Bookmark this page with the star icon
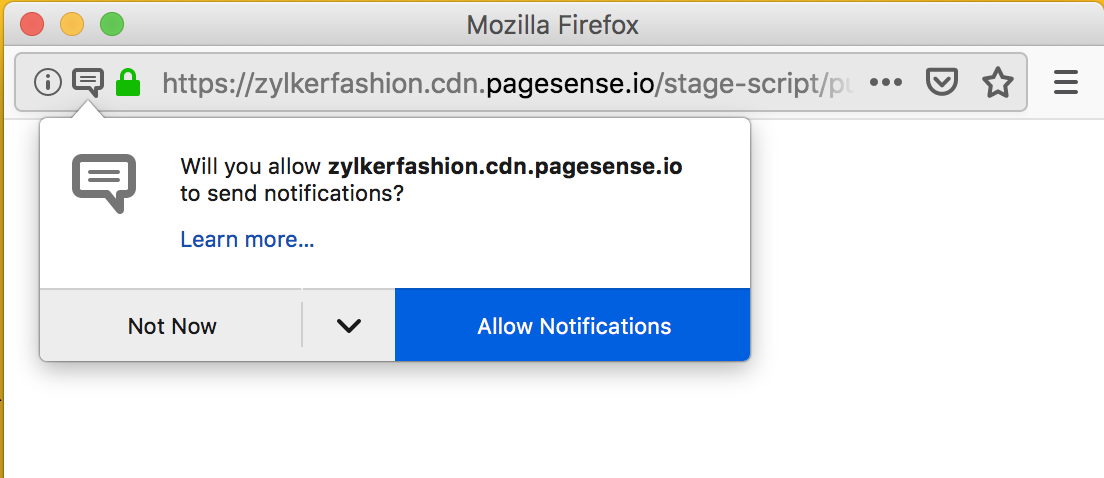 point(997,82)
